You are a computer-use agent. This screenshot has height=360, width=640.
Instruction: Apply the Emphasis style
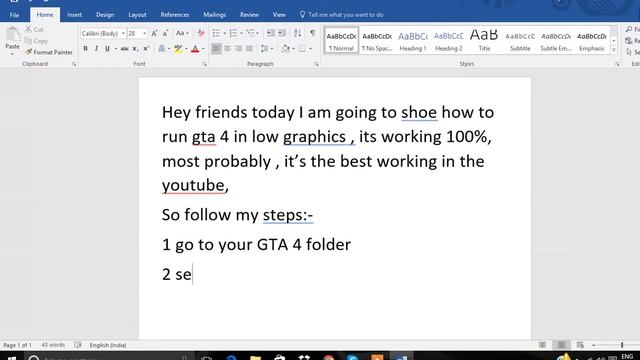[591, 41]
